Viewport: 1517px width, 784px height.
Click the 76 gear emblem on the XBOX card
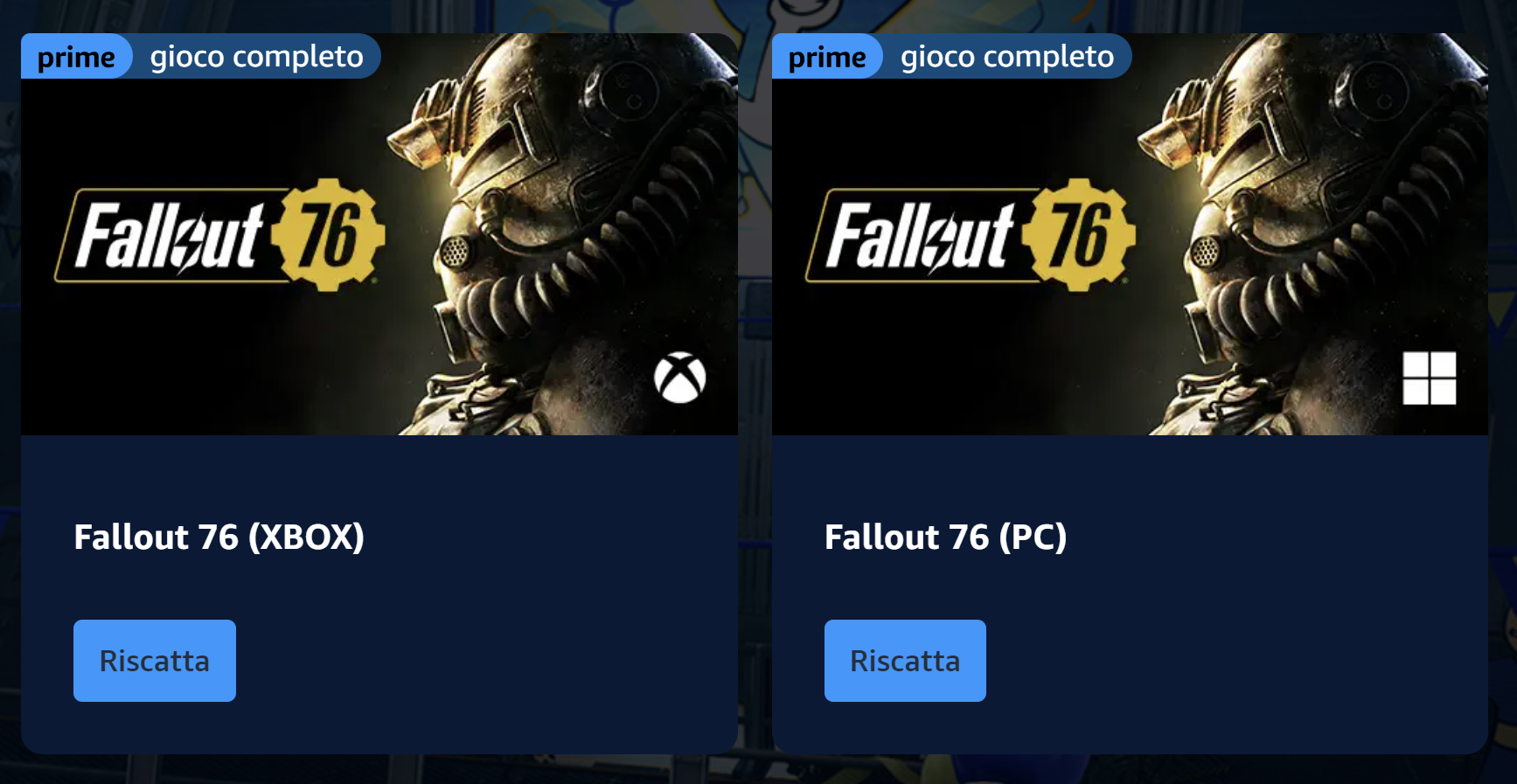pos(328,234)
